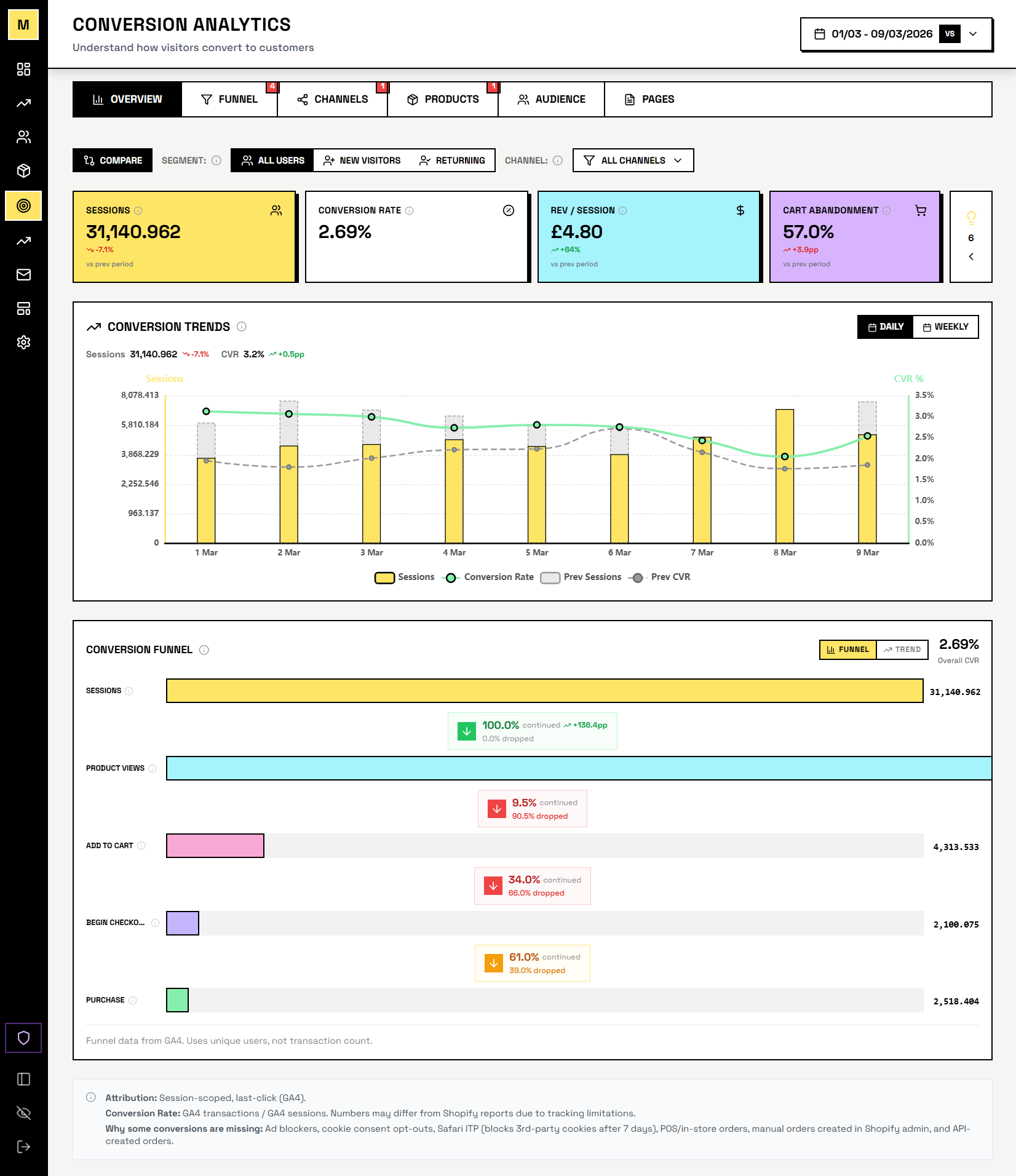Open the Email envelope icon in sidebar
The height and width of the screenshot is (1176, 1016).
[x=23, y=275]
